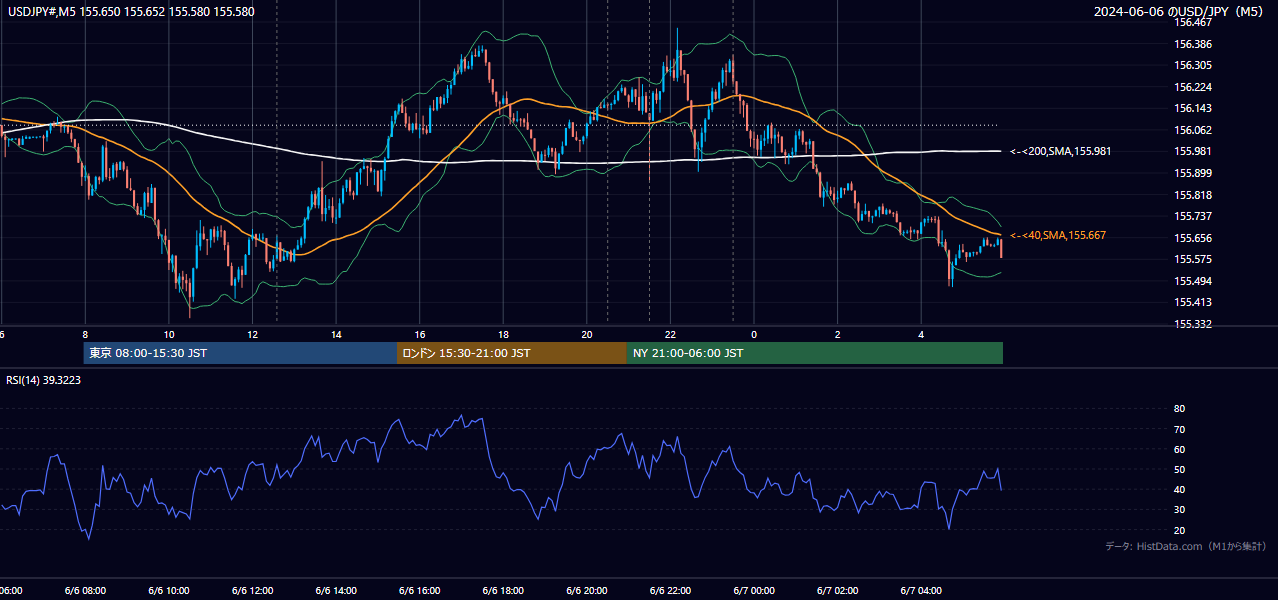Click price axis value 156.305
This screenshot has width=1278, height=600.
(1193, 65)
